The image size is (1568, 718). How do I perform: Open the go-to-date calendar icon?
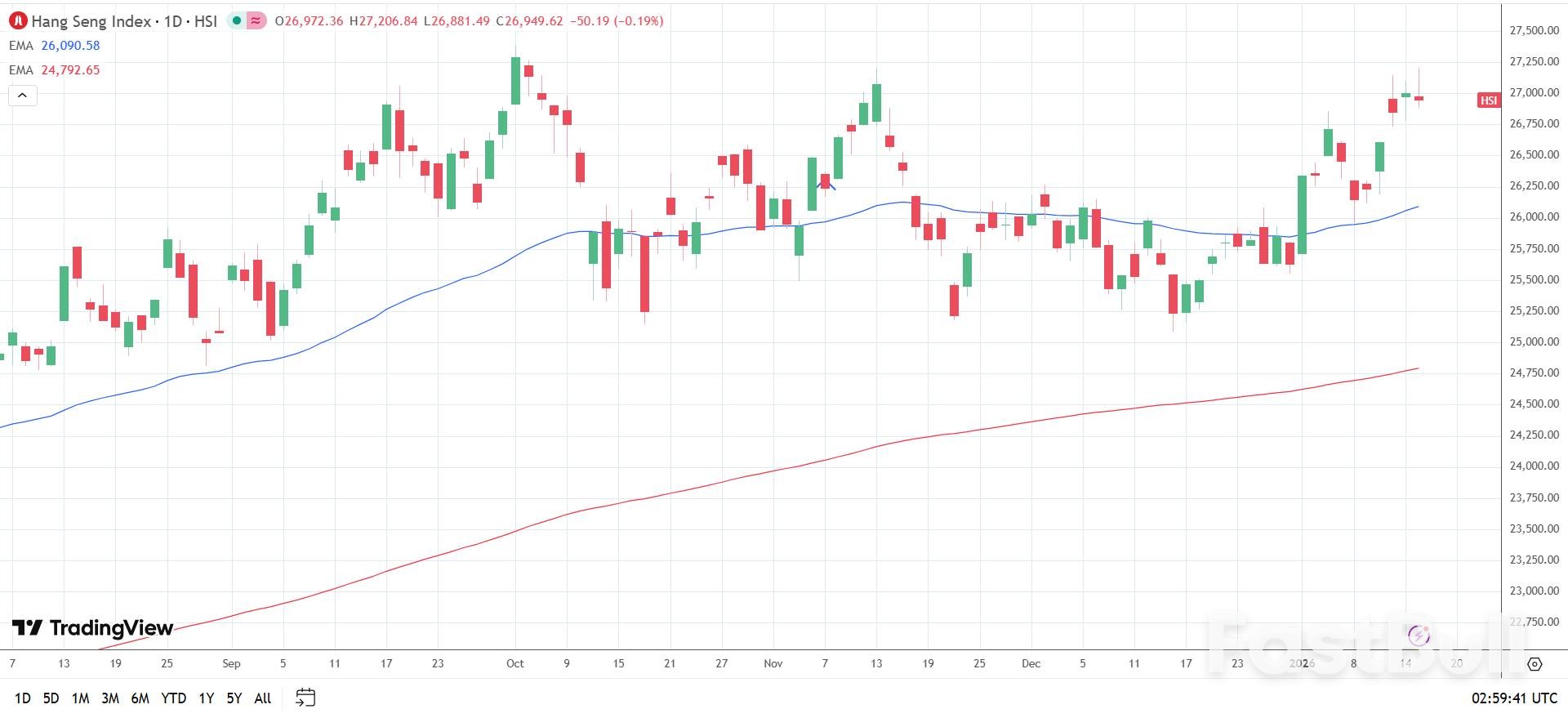[305, 698]
